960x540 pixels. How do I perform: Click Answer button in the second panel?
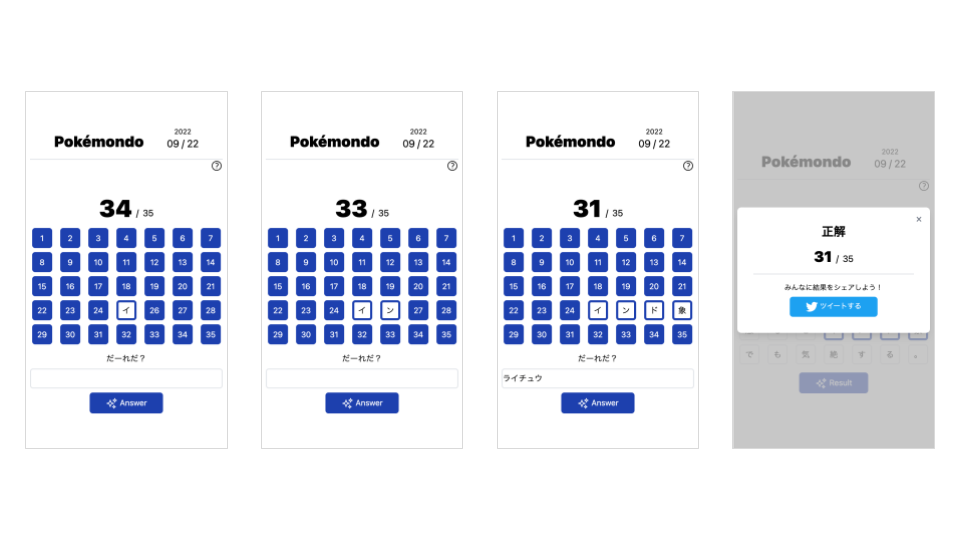362,403
